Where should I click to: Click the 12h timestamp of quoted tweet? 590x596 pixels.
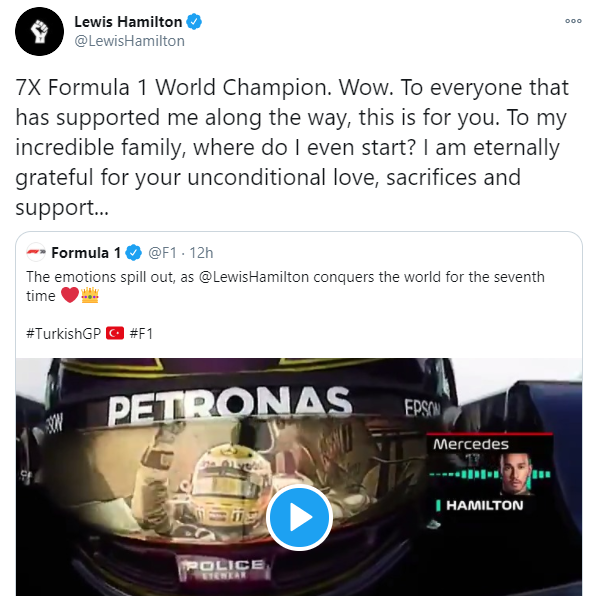coord(201,253)
